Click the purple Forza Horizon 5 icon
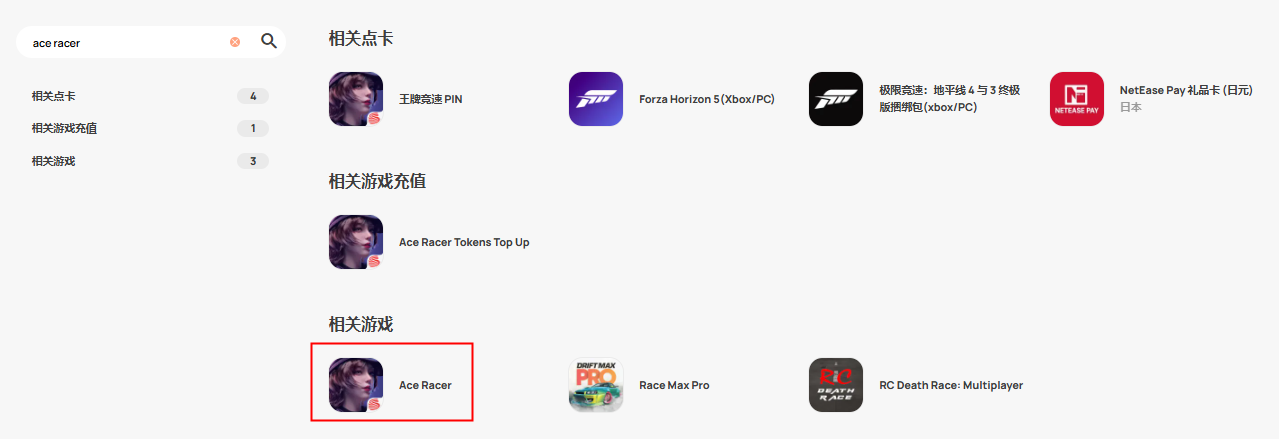This screenshot has width=1279, height=439. point(596,99)
